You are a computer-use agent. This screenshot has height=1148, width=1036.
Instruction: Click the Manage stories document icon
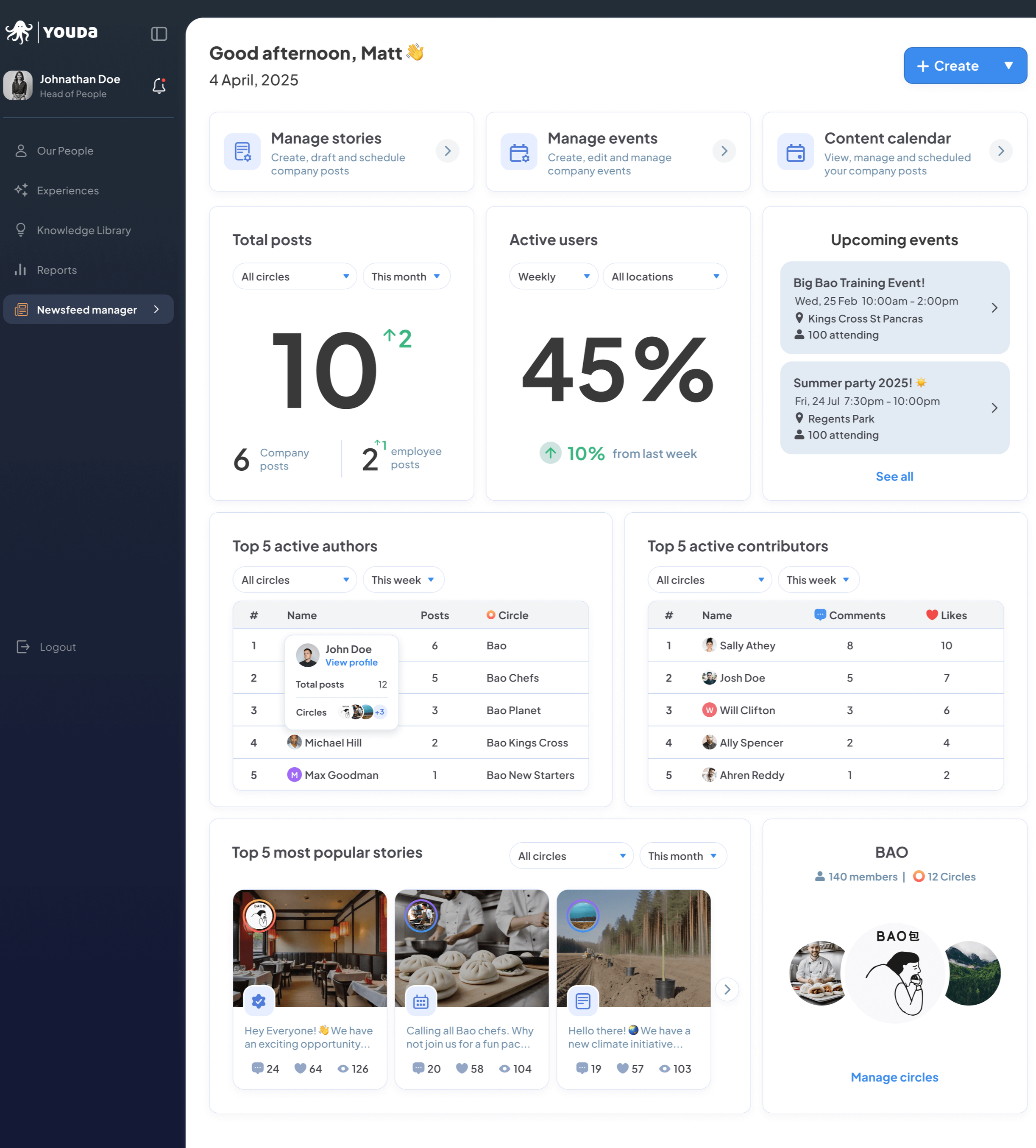click(x=242, y=151)
